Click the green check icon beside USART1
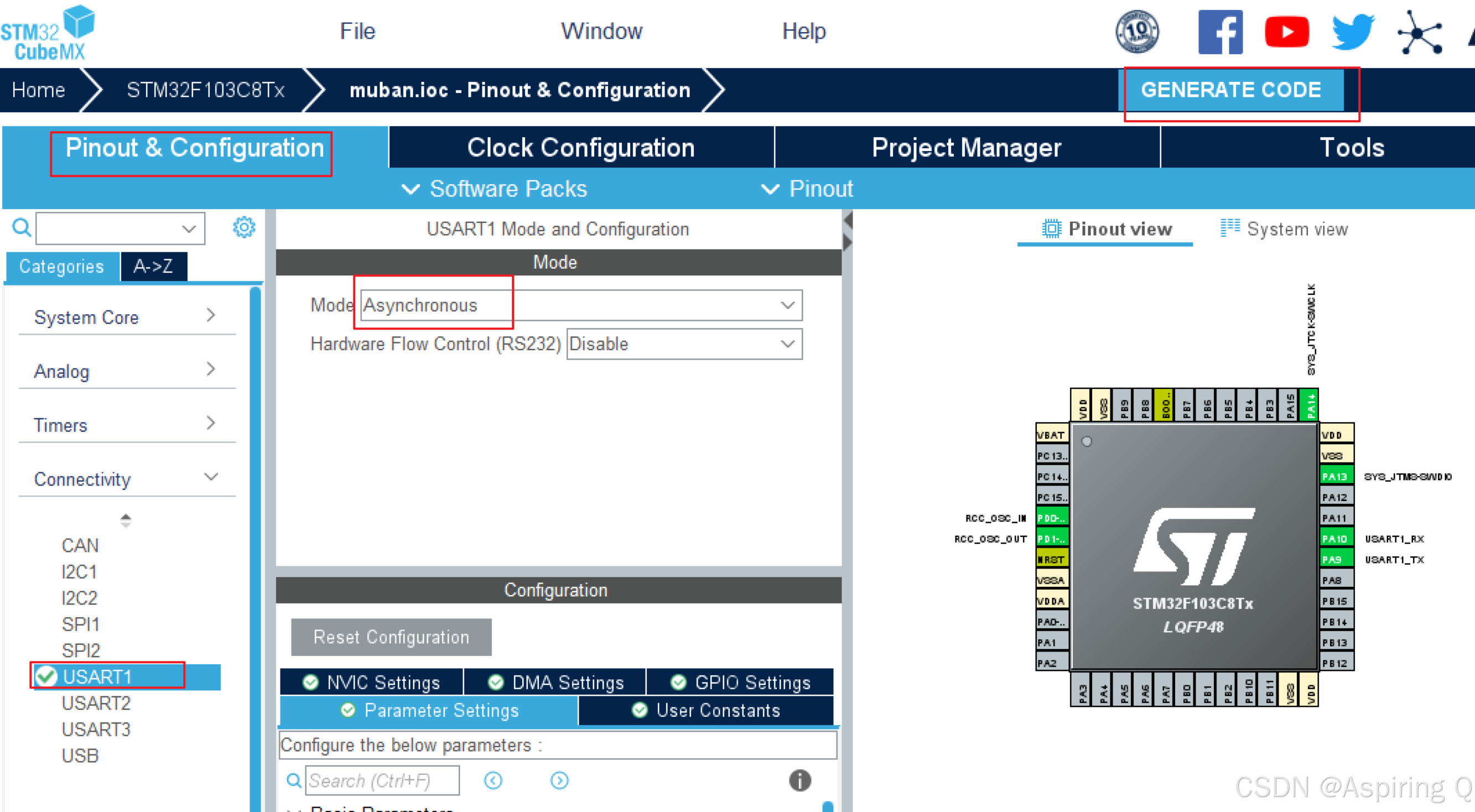The image size is (1475, 812). pyautogui.click(x=46, y=676)
